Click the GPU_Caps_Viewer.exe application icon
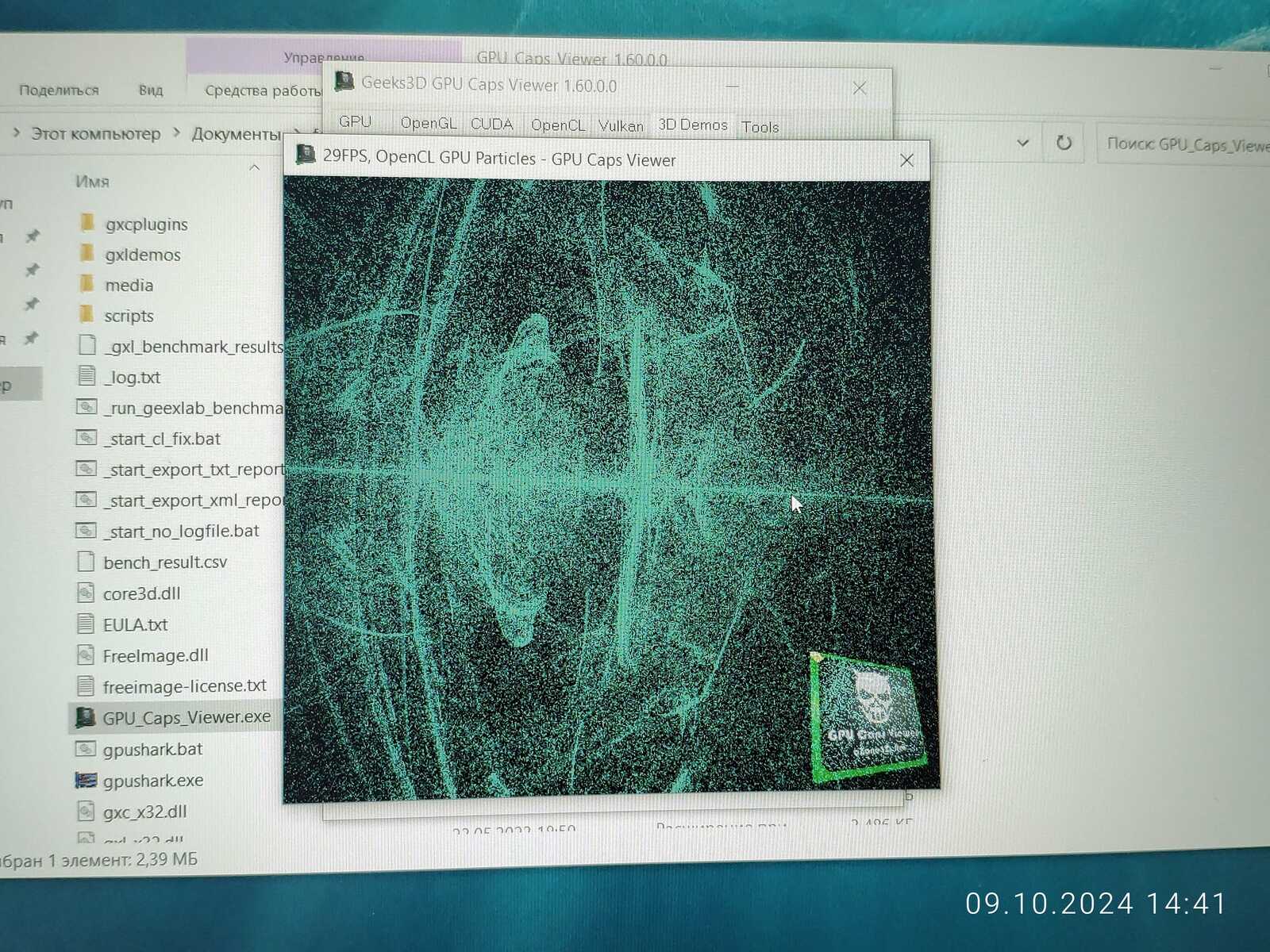 [x=85, y=717]
